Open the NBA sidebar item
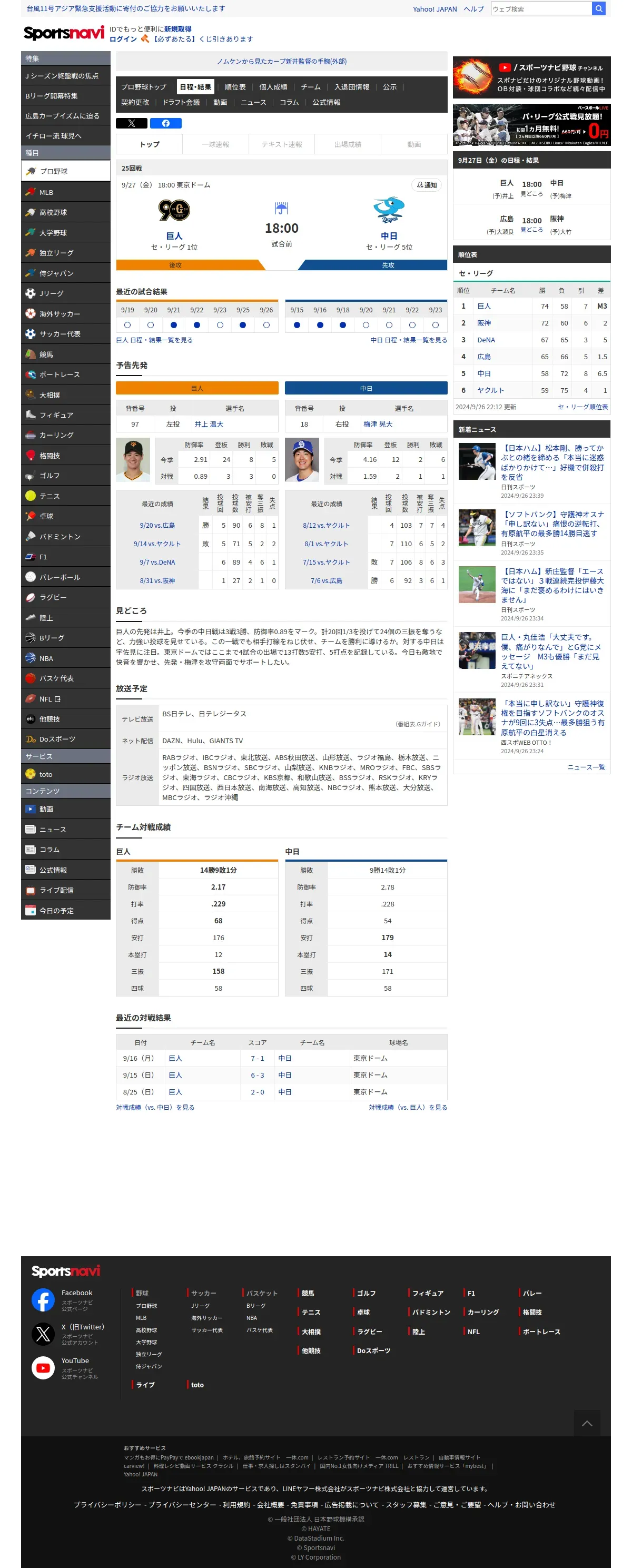632x1568 pixels. click(x=66, y=658)
